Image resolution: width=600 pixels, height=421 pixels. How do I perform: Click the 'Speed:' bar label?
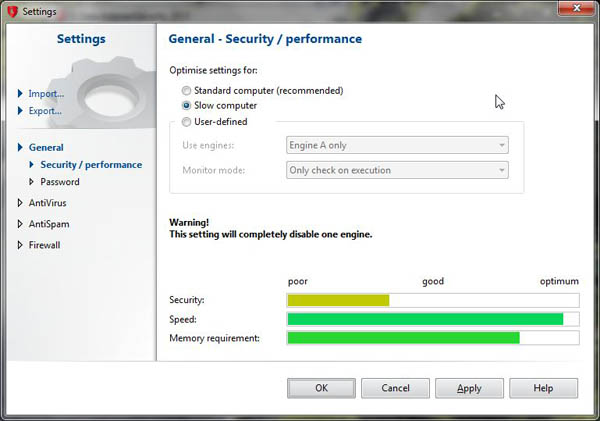(x=183, y=319)
